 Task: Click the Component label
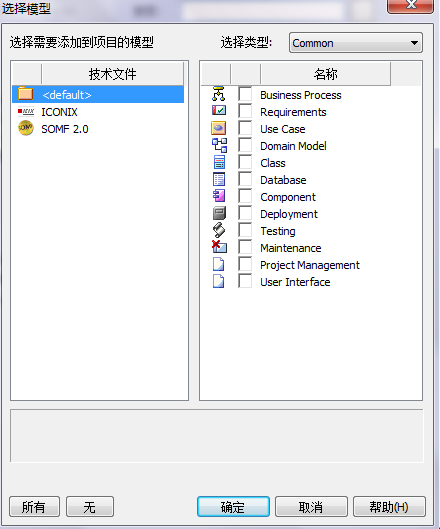288,197
